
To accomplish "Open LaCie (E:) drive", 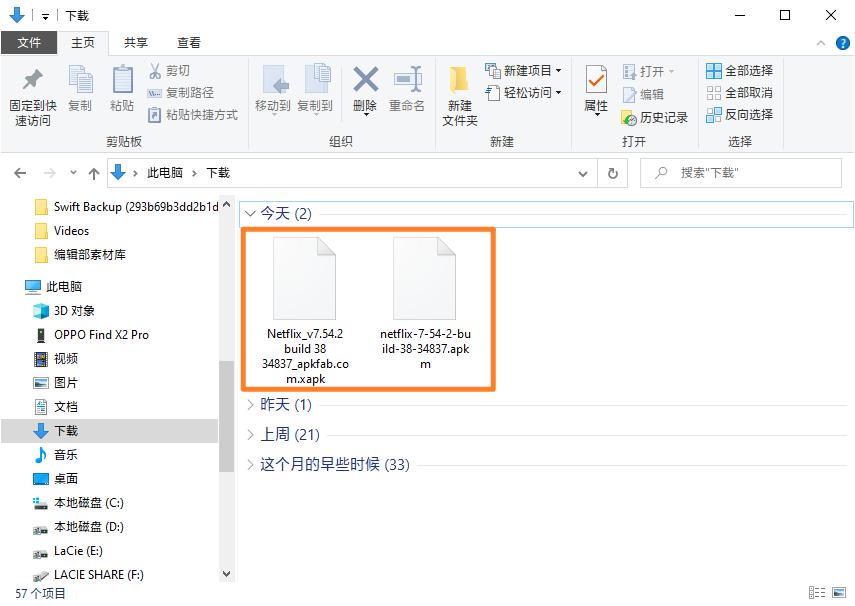I will (68, 550).
